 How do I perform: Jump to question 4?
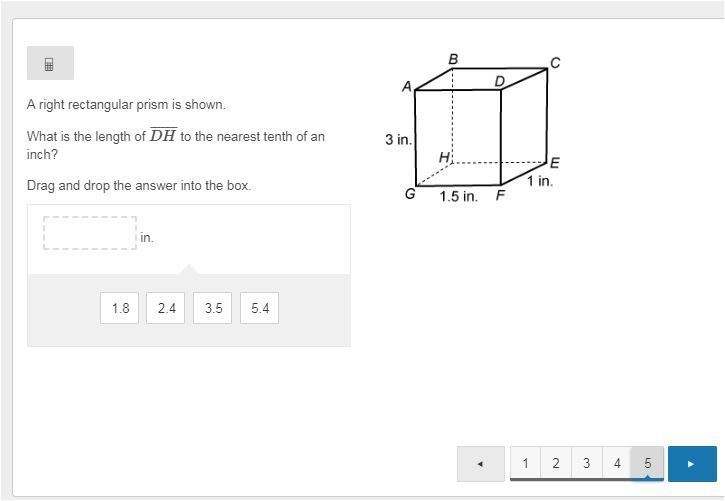click(617, 463)
